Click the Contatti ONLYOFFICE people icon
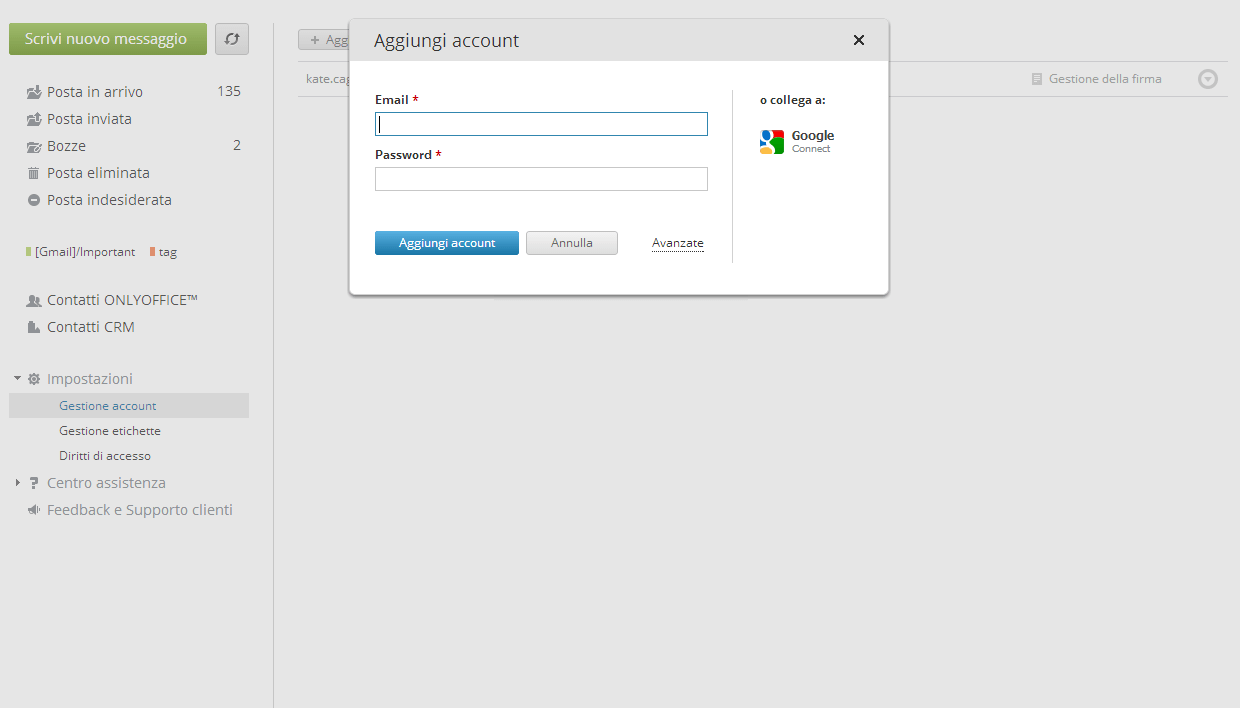 click(x=34, y=300)
